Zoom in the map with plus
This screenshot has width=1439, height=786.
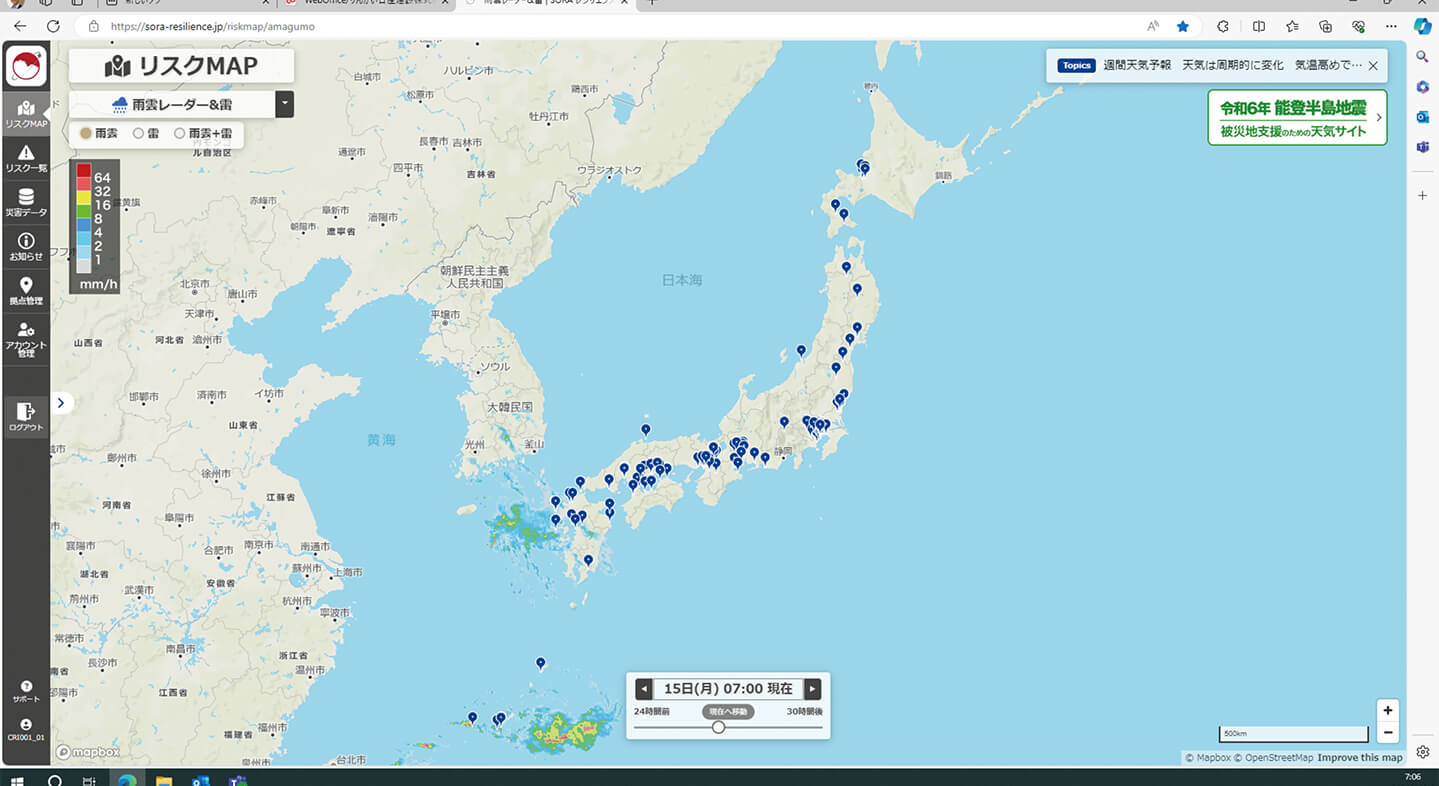click(x=1387, y=710)
